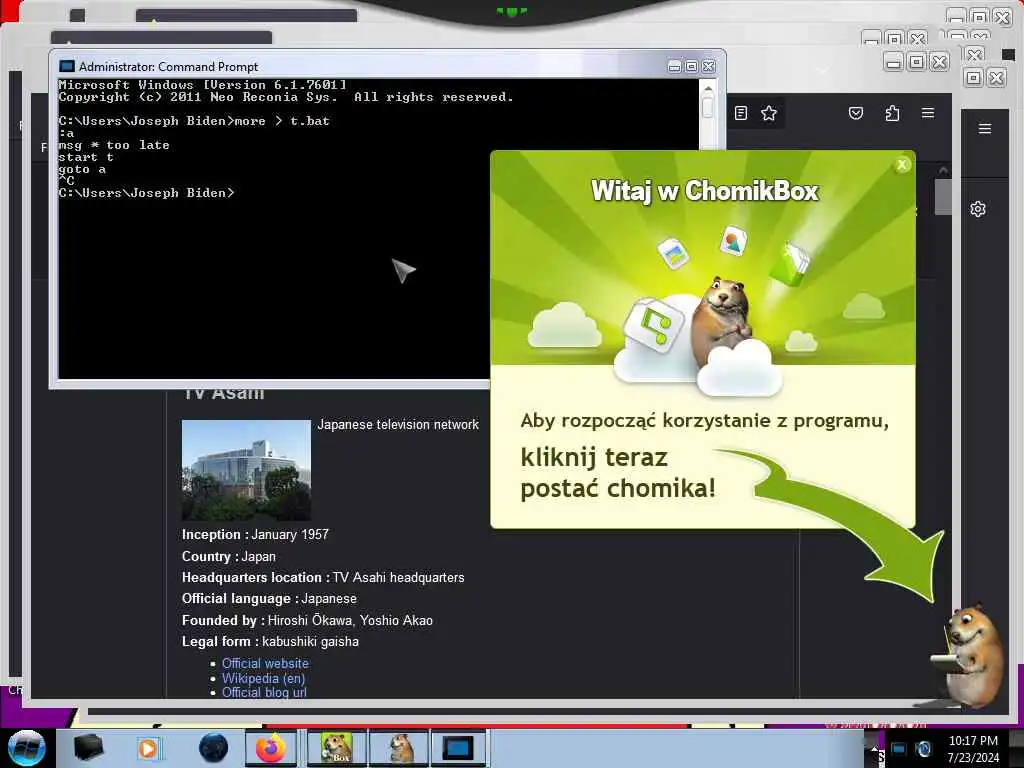Open the ChomikBox taskbar icon labeled Box
The image size is (1024, 768).
(x=336, y=748)
